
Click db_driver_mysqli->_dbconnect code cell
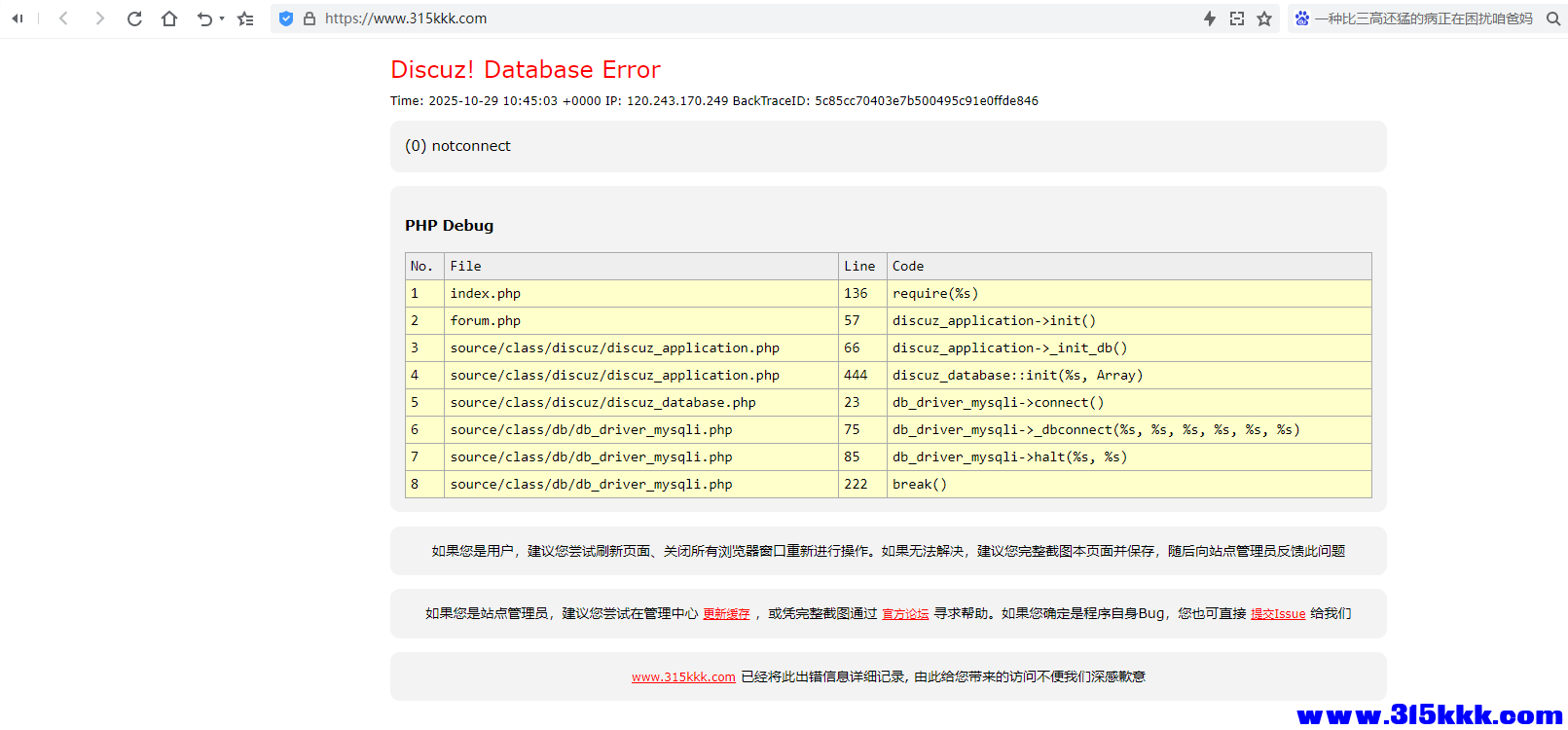click(x=1129, y=430)
